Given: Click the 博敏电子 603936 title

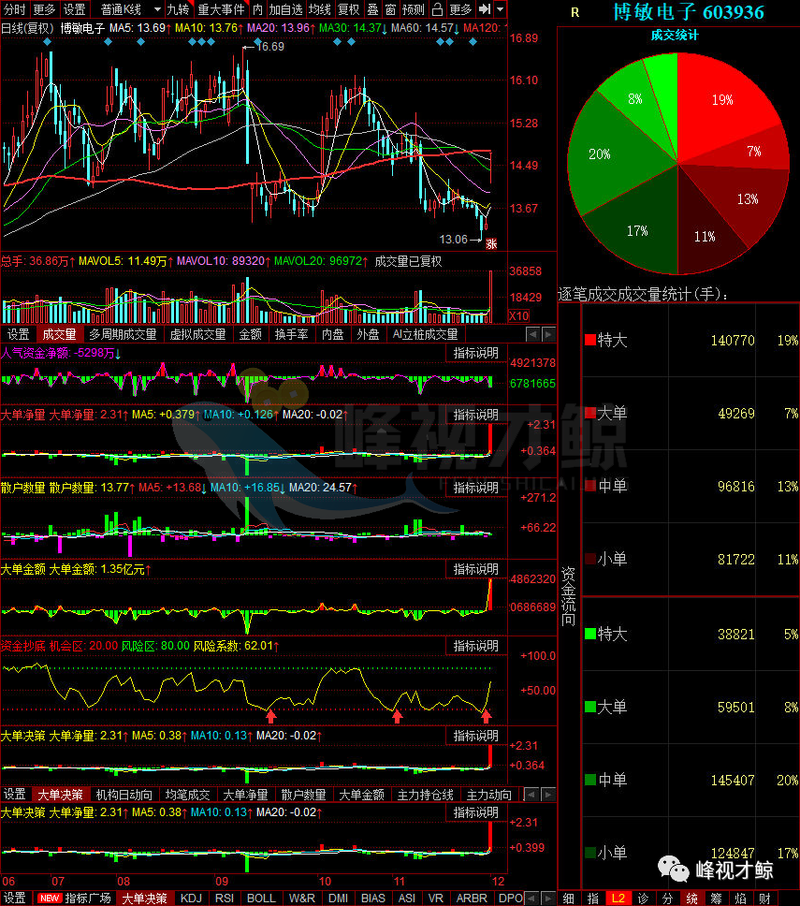Looking at the screenshot, I should pyautogui.click(x=688, y=12).
